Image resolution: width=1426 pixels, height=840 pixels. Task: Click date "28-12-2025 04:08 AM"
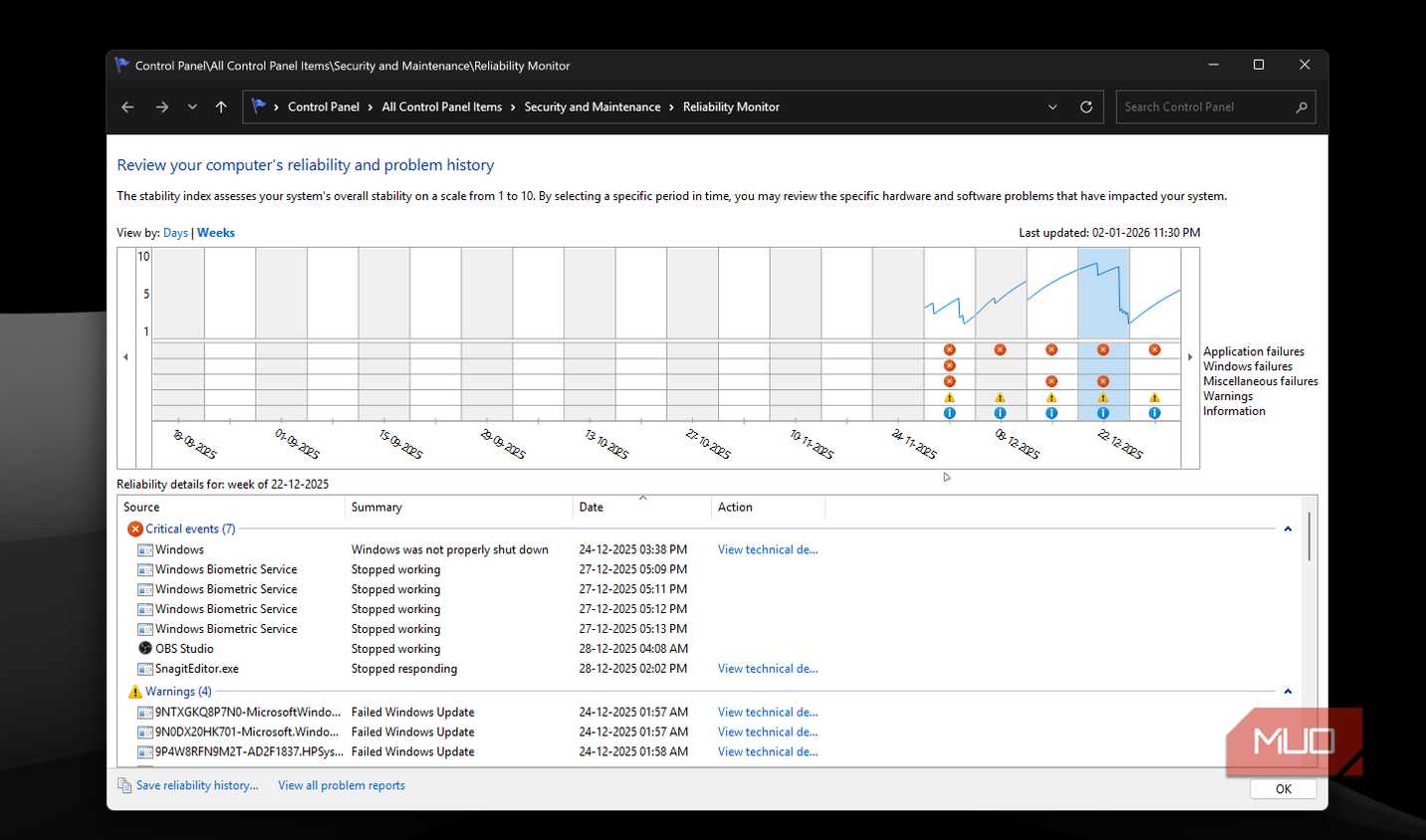pyautogui.click(x=633, y=649)
